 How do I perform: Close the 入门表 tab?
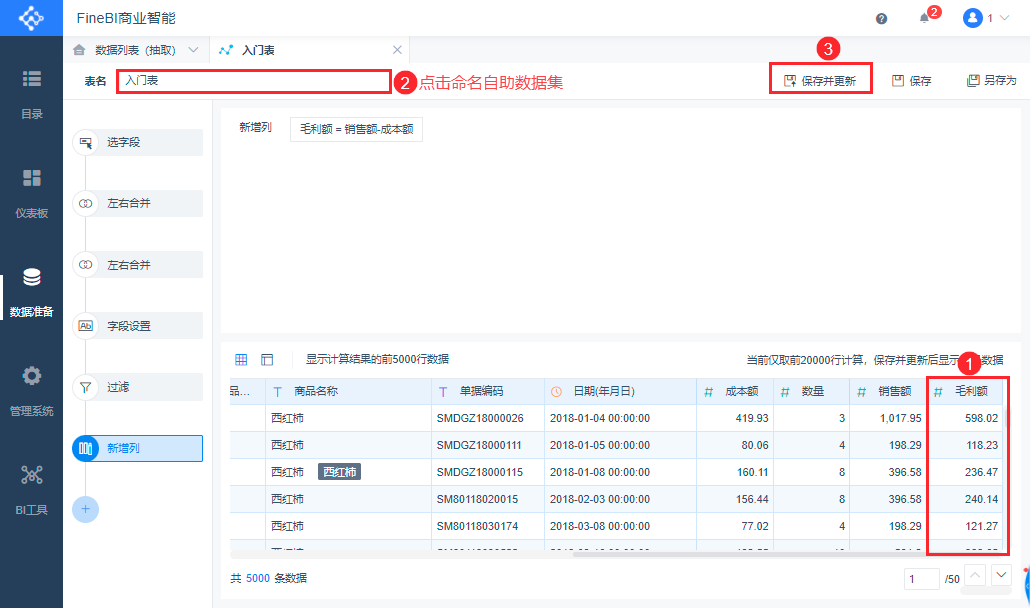(397, 50)
